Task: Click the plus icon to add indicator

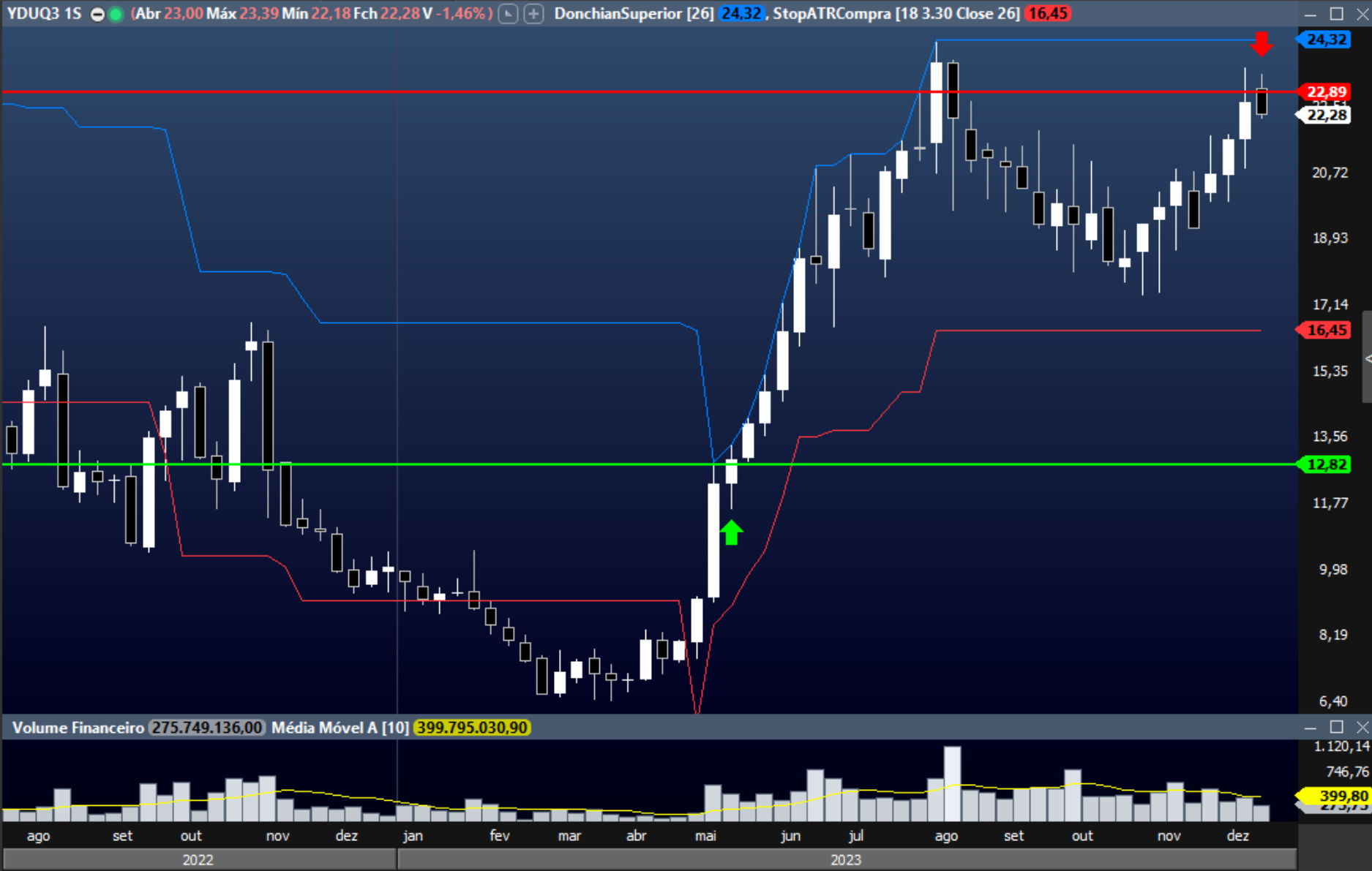Action: point(534,14)
